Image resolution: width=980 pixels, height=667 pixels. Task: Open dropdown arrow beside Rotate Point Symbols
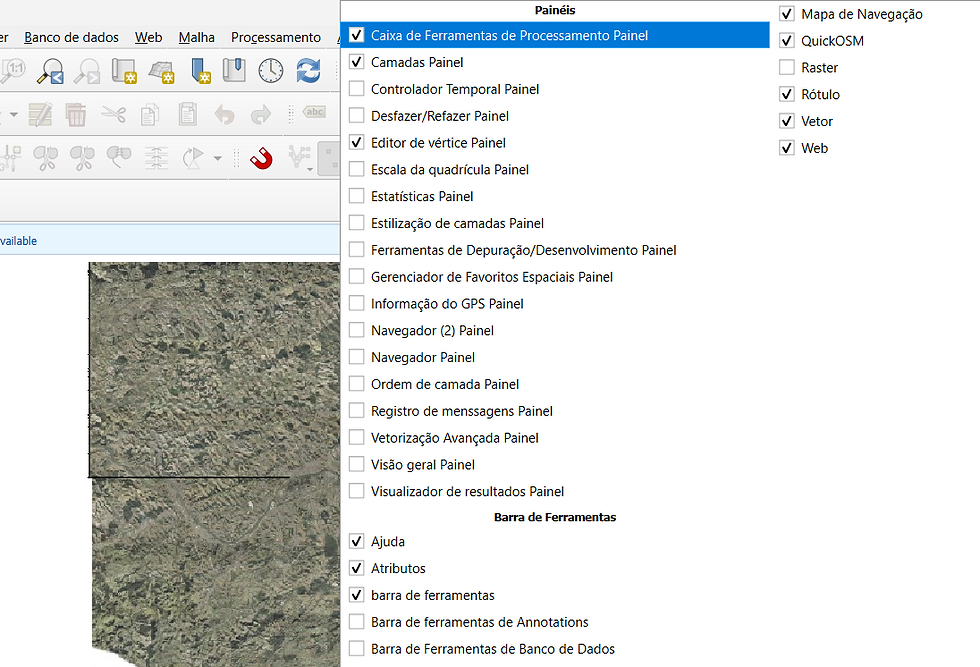coord(218,158)
